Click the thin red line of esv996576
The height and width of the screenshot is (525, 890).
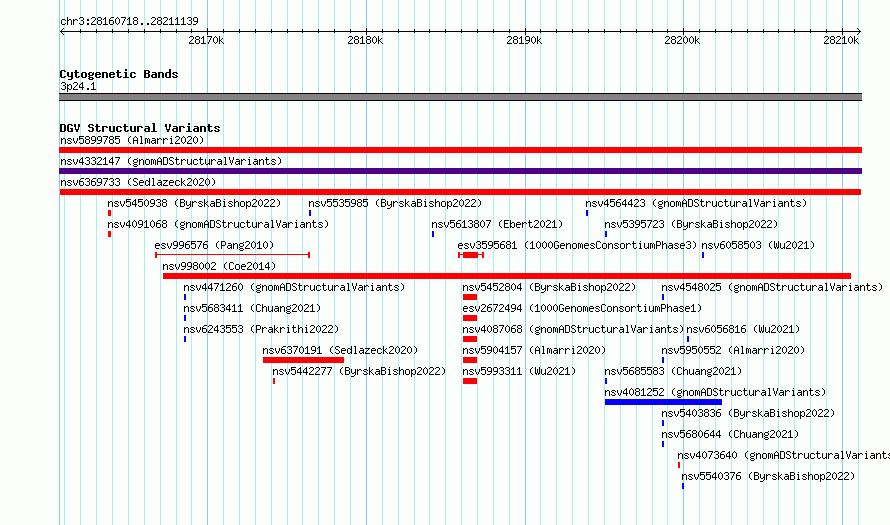(232, 255)
